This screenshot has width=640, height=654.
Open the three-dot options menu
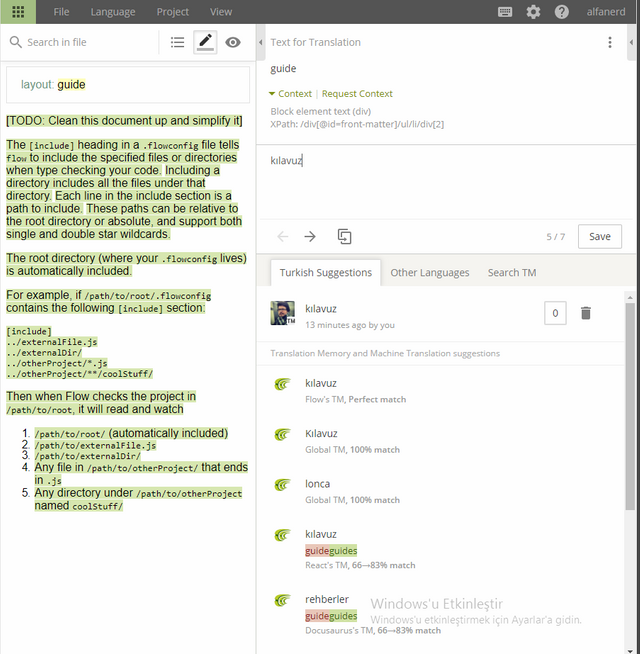pos(610,42)
